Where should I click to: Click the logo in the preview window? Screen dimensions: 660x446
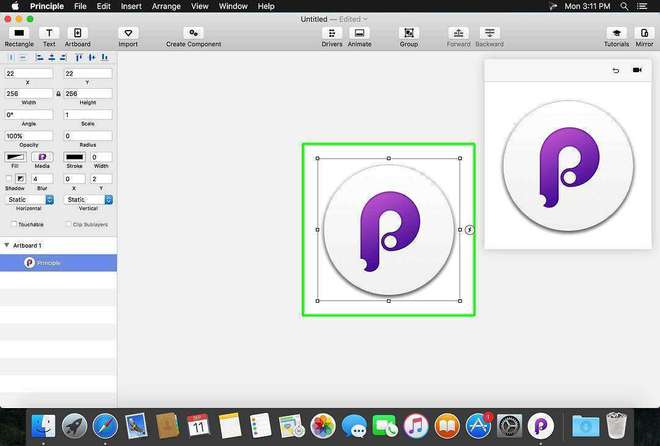coord(568,166)
